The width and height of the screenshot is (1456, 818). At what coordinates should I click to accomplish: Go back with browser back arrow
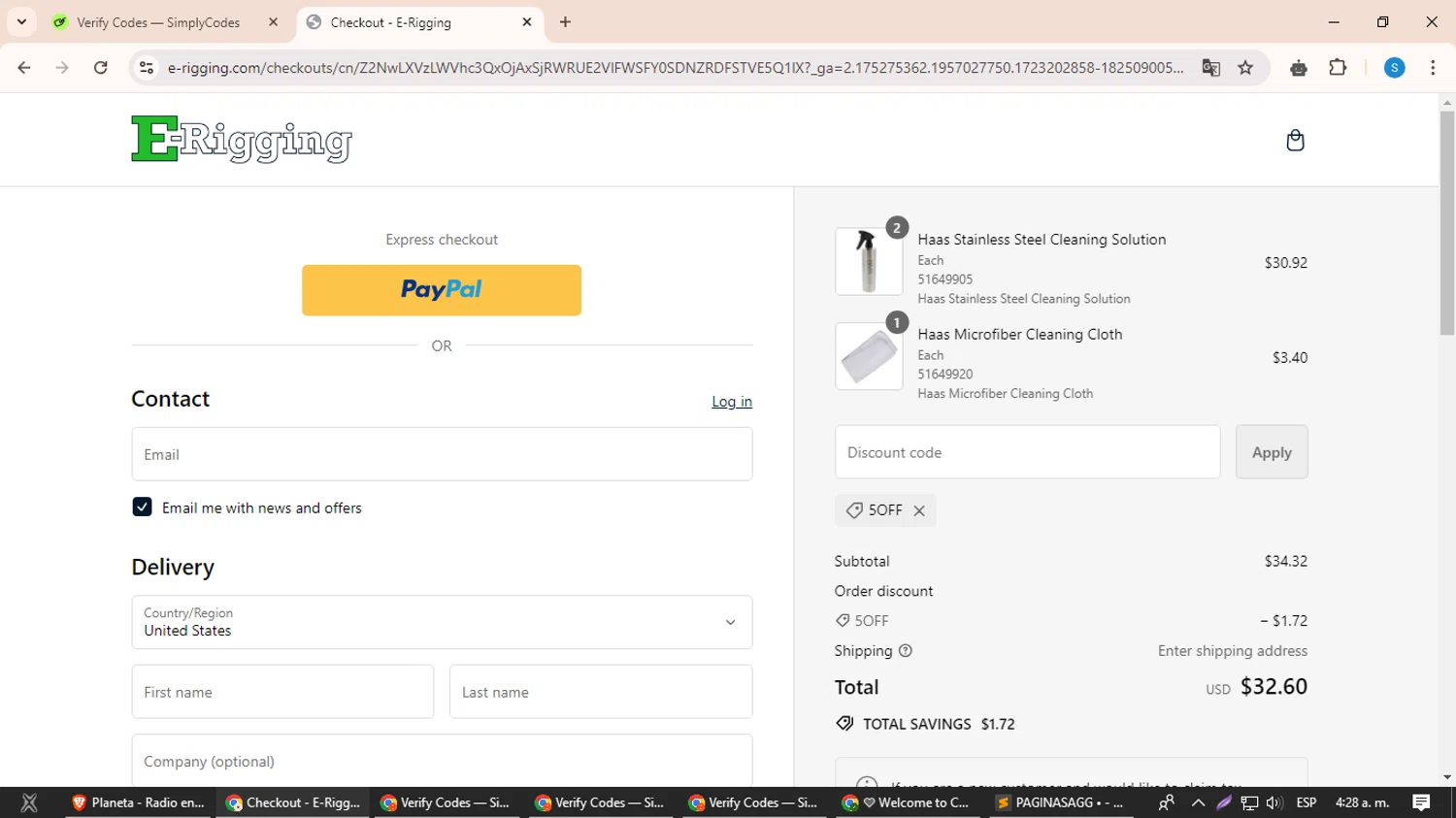pyautogui.click(x=24, y=68)
